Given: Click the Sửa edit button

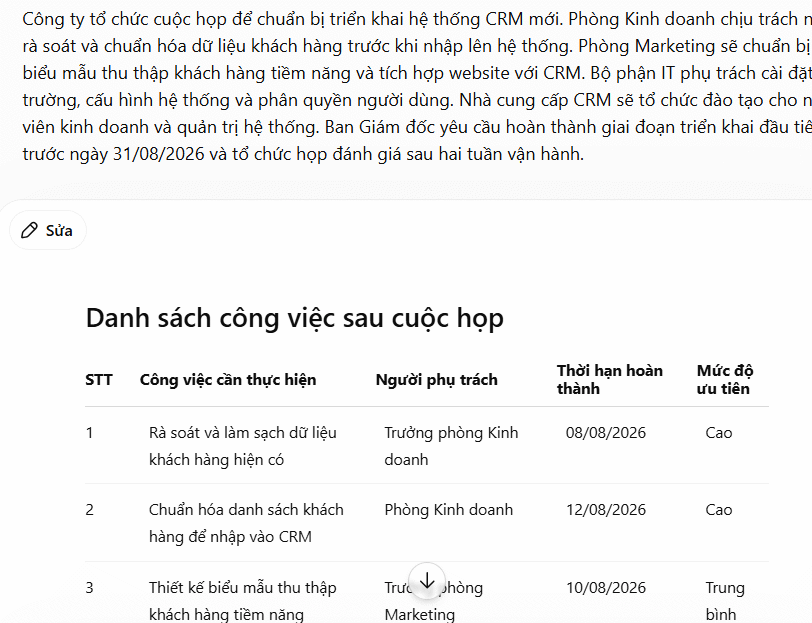Looking at the screenshot, I should (48, 230).
